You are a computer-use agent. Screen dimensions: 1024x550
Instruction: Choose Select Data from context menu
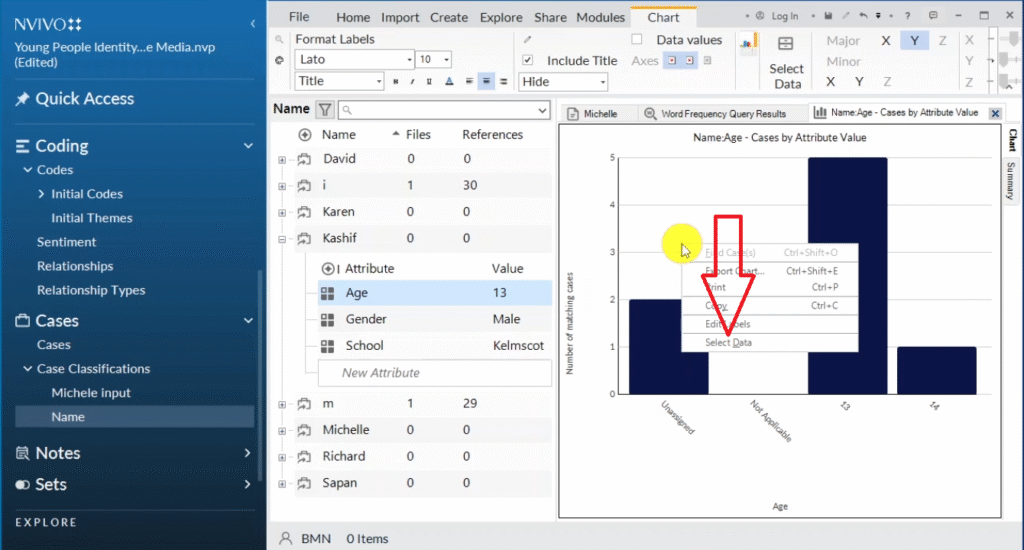tap(728, 343)
